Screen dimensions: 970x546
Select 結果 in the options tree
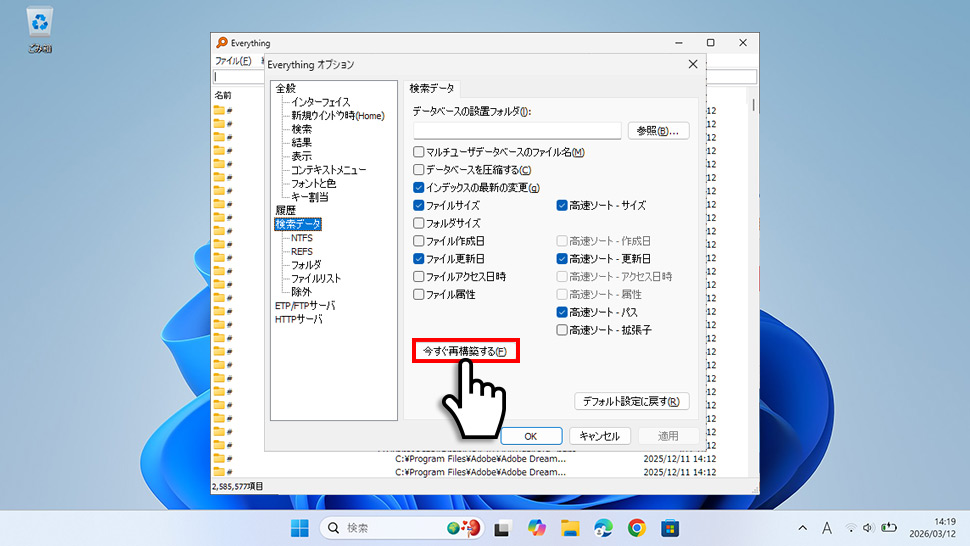pyautogui.click(x=302, y=143)
